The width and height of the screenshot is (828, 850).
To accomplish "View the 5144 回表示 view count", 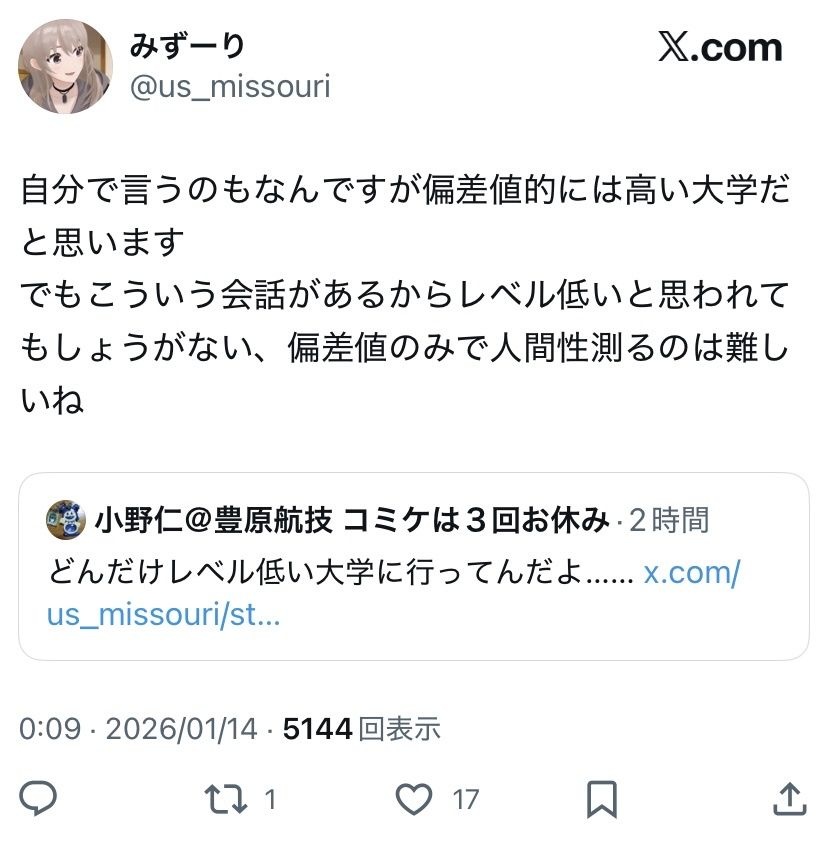I will pos(362,728).
